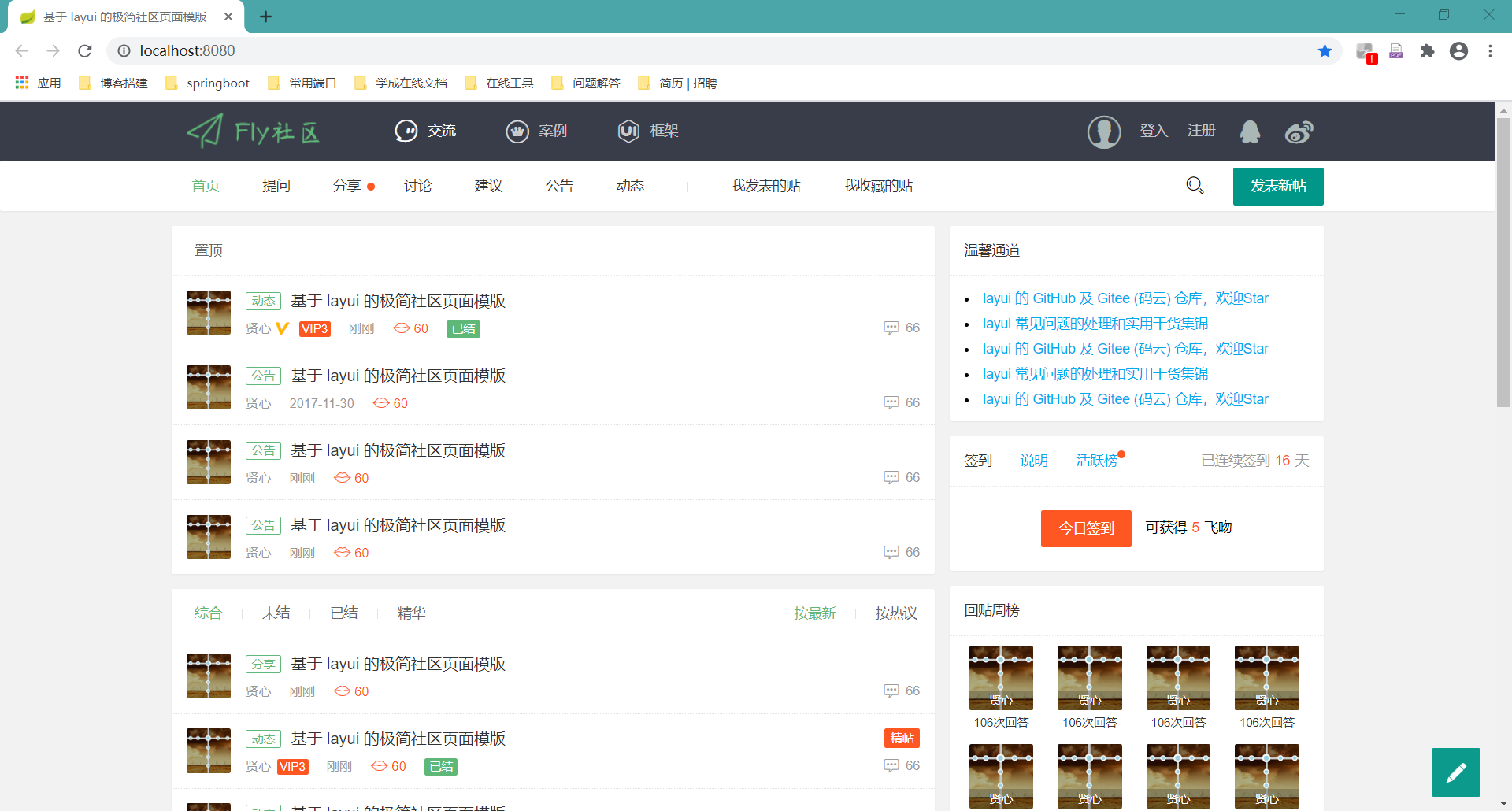Click the user avatar icon in header
The width and height of the screenshot is (1512, 811).
pos(1104,131)
